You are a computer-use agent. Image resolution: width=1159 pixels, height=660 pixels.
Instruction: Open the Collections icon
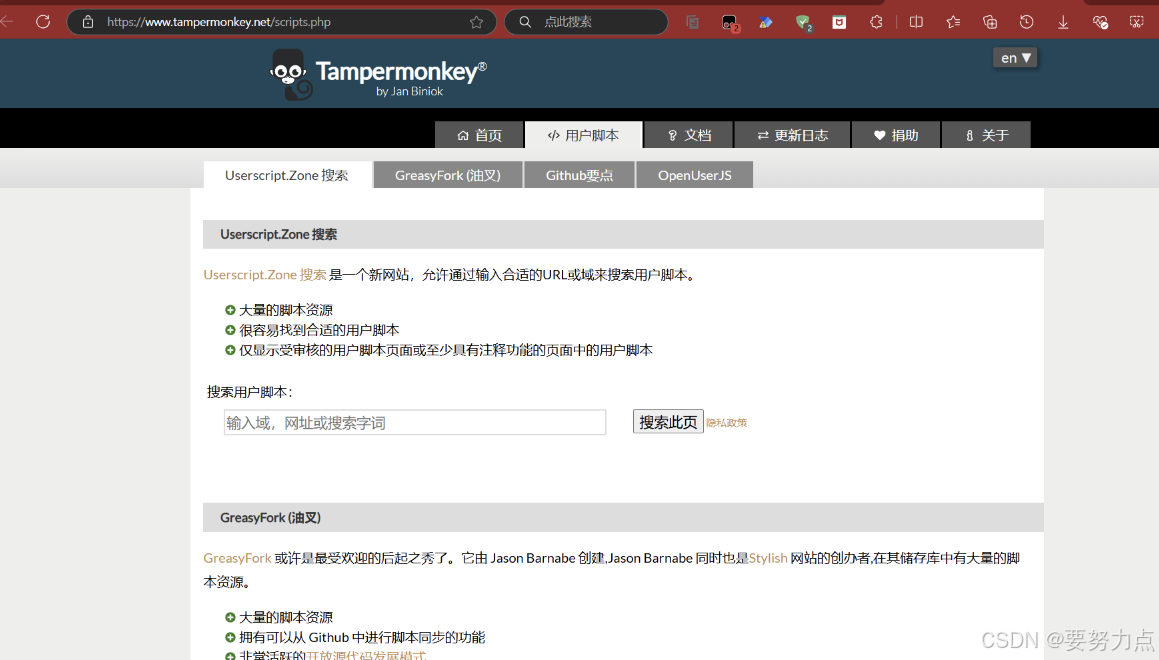(x=990, y=22)
